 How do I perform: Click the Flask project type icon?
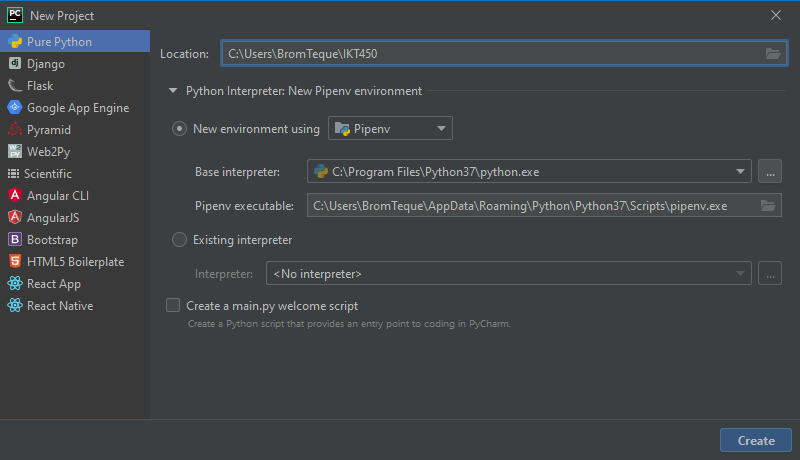(15, 86)
